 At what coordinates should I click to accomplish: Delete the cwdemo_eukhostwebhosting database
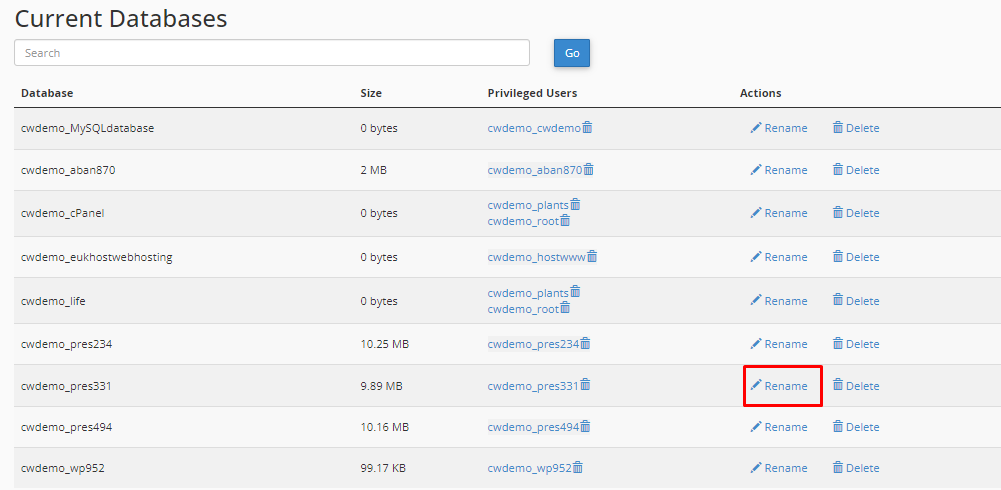pyautogui.click(x=856, y=257)
